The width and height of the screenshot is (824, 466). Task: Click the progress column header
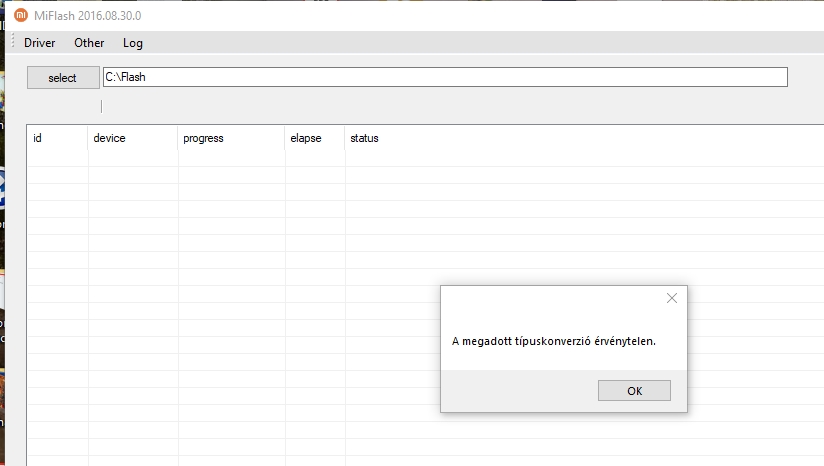pyautogui.click(x=231, y=138)
